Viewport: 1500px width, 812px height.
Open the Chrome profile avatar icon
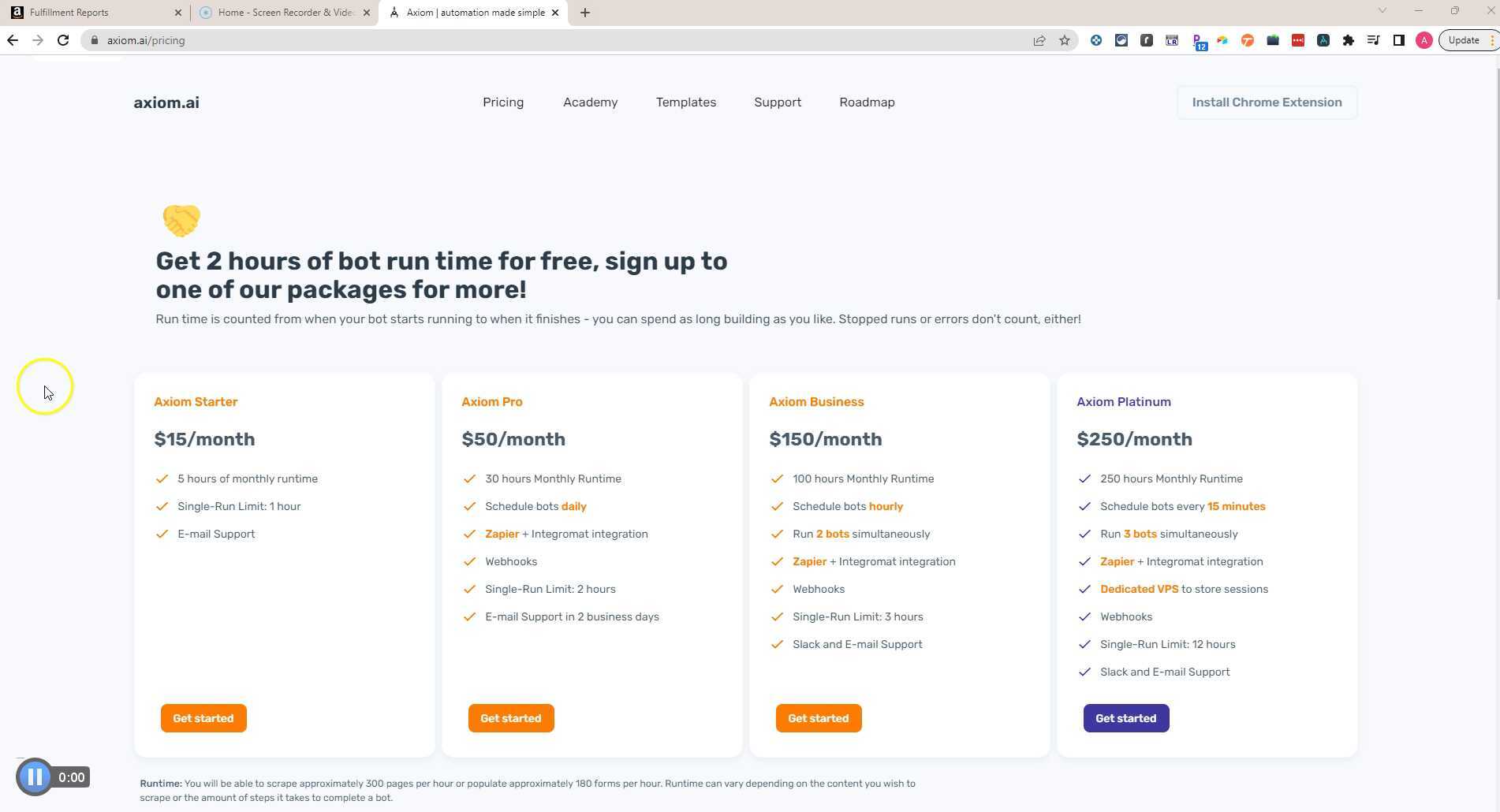pos(1424,40)
